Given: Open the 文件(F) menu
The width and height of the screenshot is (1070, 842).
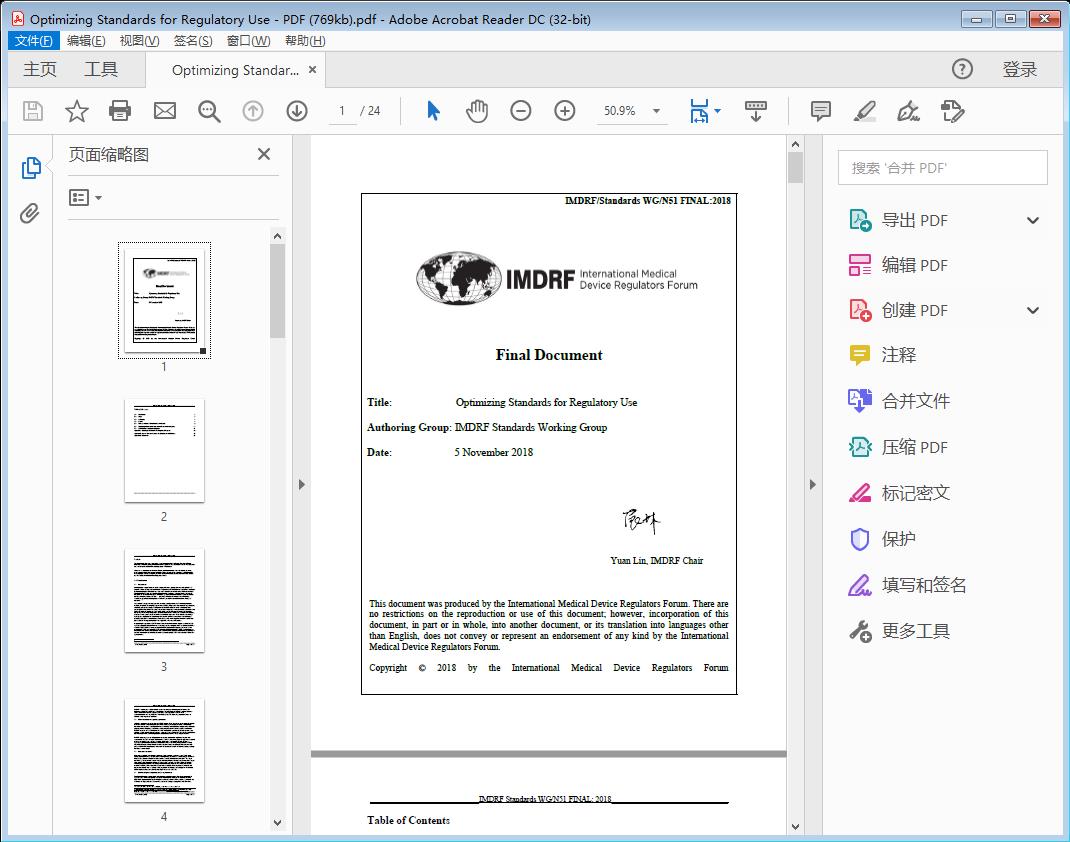Looking at the screenshot, I should point(33,41).
